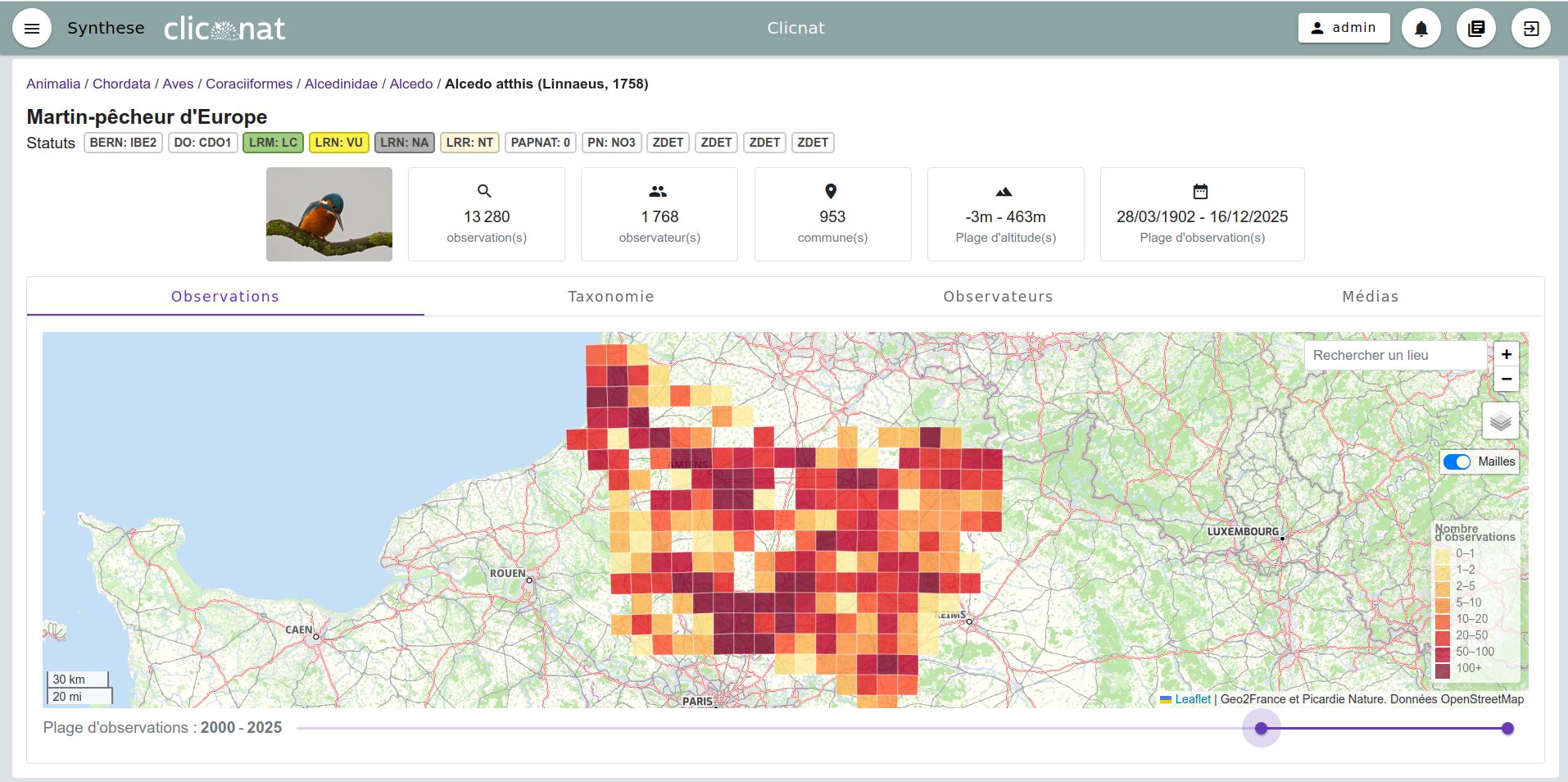The image size is (1568, 782).
Task: Zoom in on the map
Action: pyautogui.click(x=1506, y=354)
